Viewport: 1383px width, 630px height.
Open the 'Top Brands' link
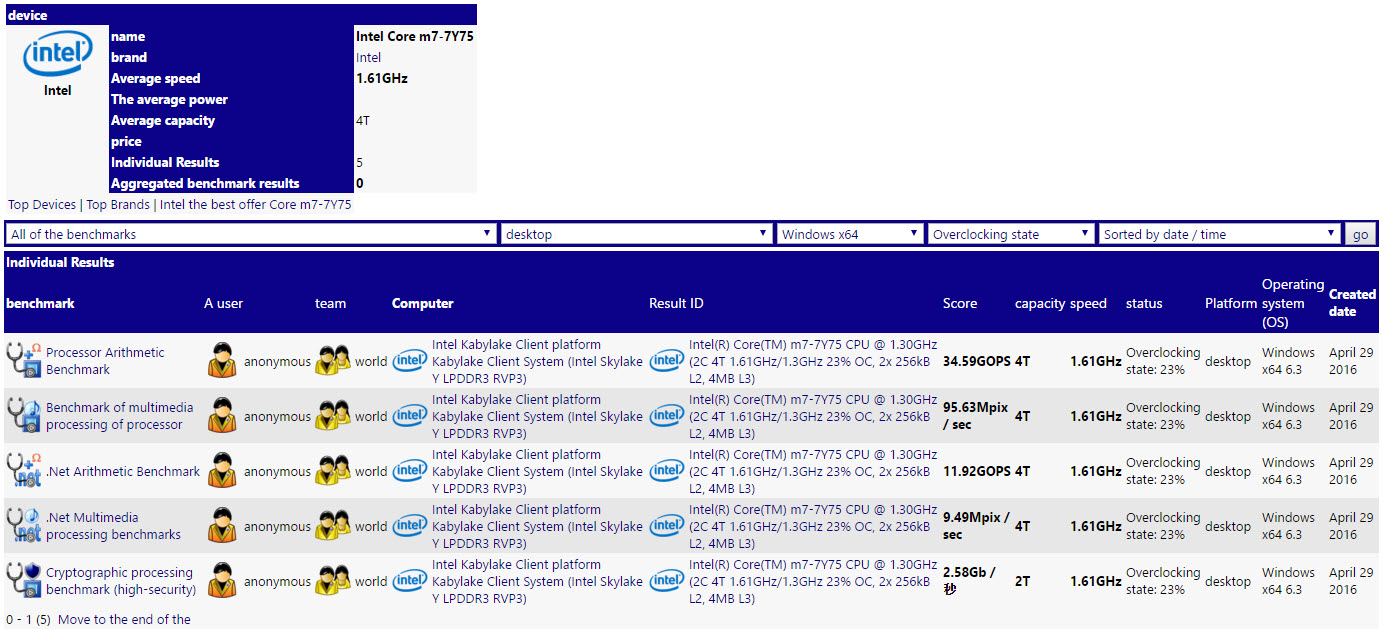(x=118, y=205)
